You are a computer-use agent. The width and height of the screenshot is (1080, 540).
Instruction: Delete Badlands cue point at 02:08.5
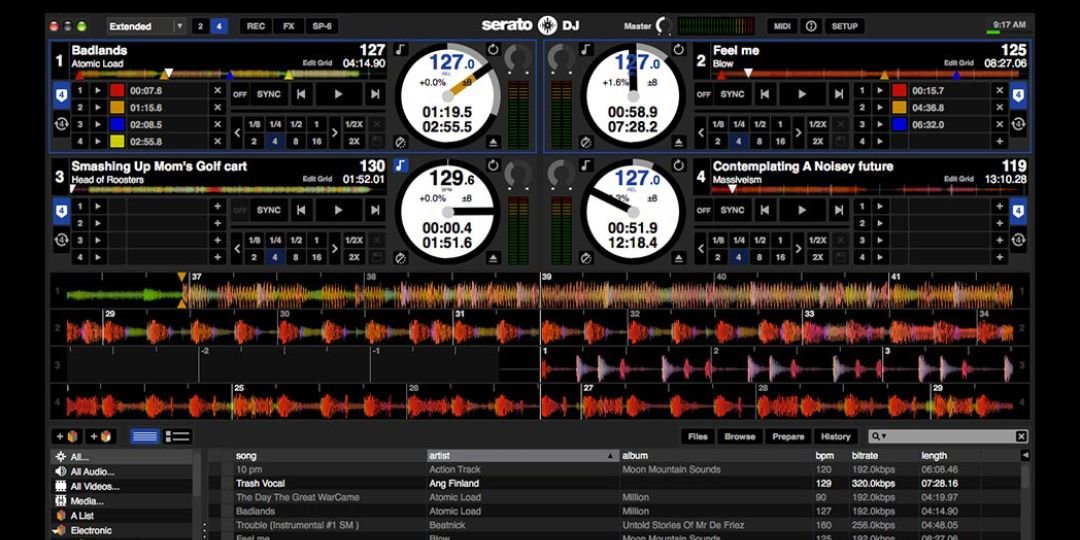218,125
